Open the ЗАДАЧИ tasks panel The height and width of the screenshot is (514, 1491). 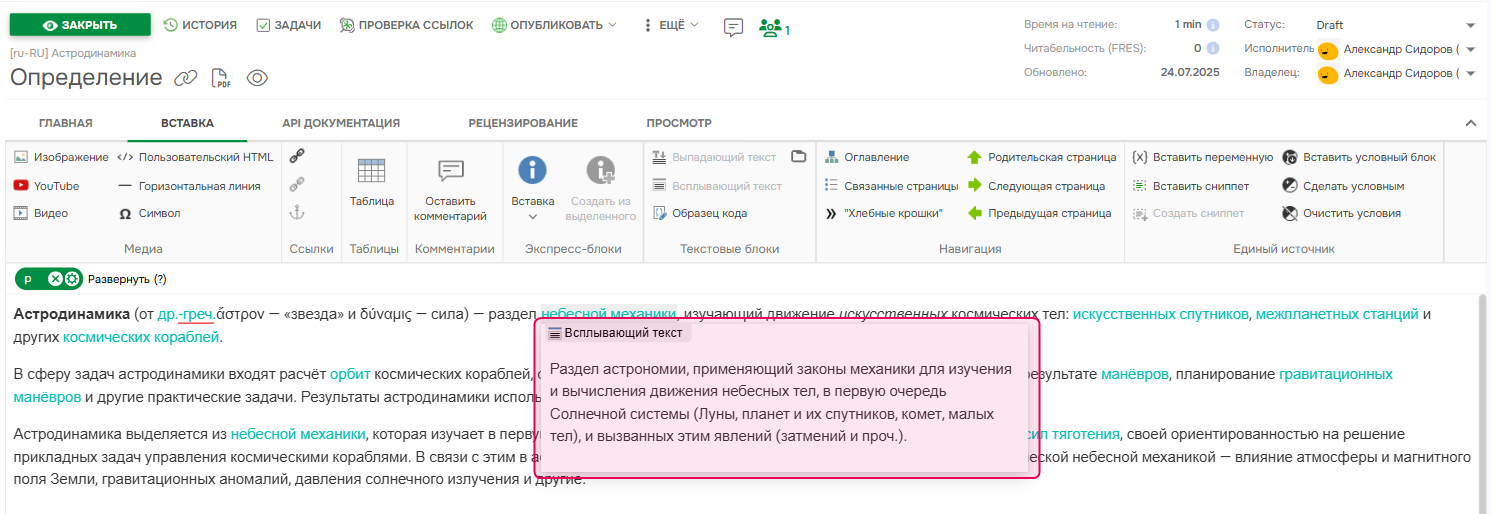click(288, 25)
